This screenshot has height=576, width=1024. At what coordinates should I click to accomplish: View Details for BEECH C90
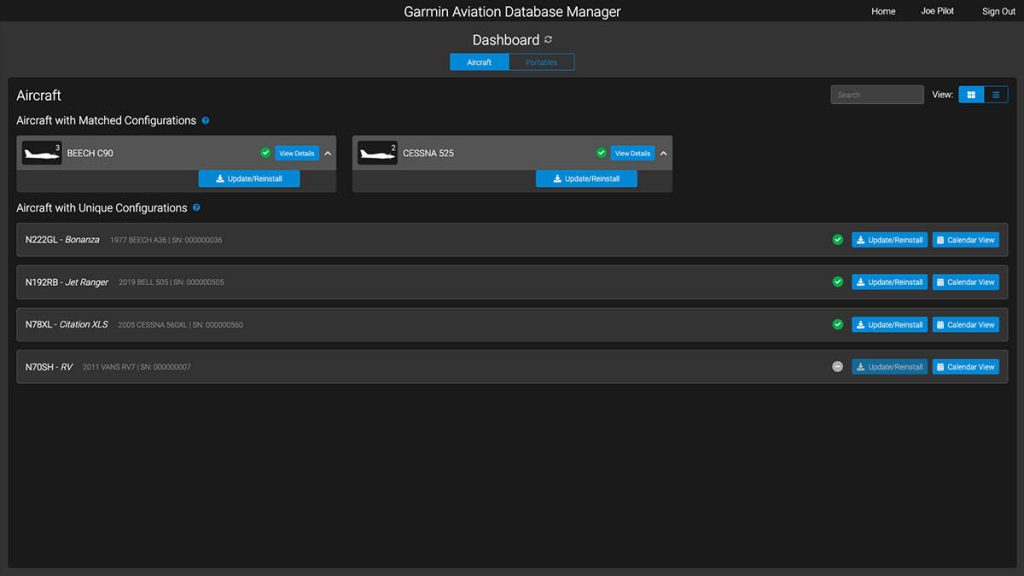(296, 153)
